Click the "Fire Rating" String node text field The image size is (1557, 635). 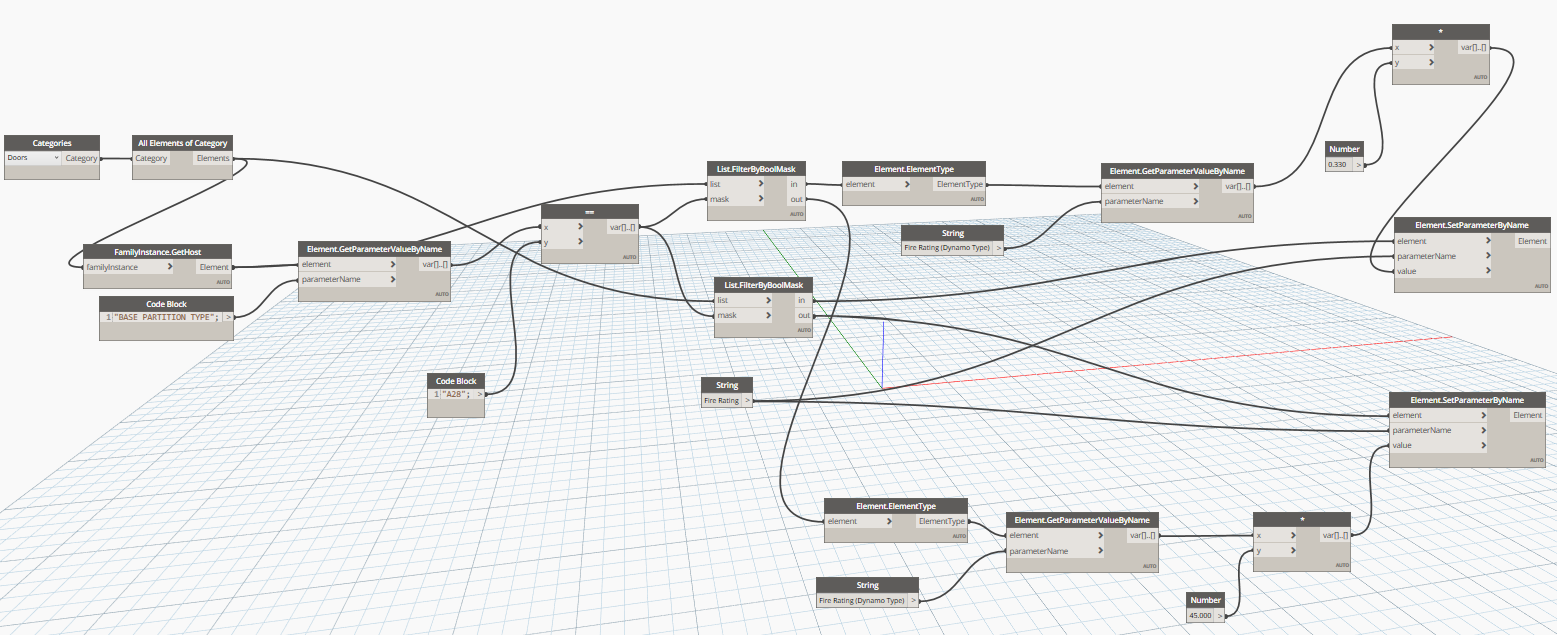(721, 400)
